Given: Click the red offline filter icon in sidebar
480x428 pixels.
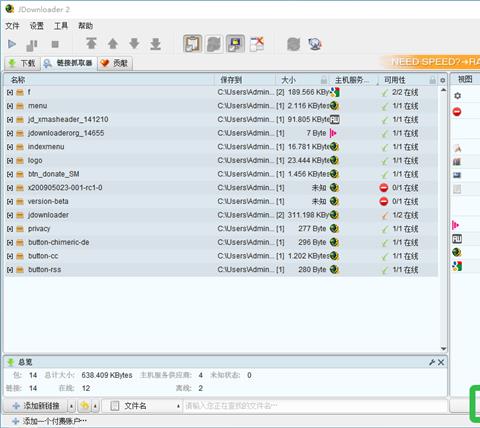Looking at the screenshot, I should coord(457,112).
